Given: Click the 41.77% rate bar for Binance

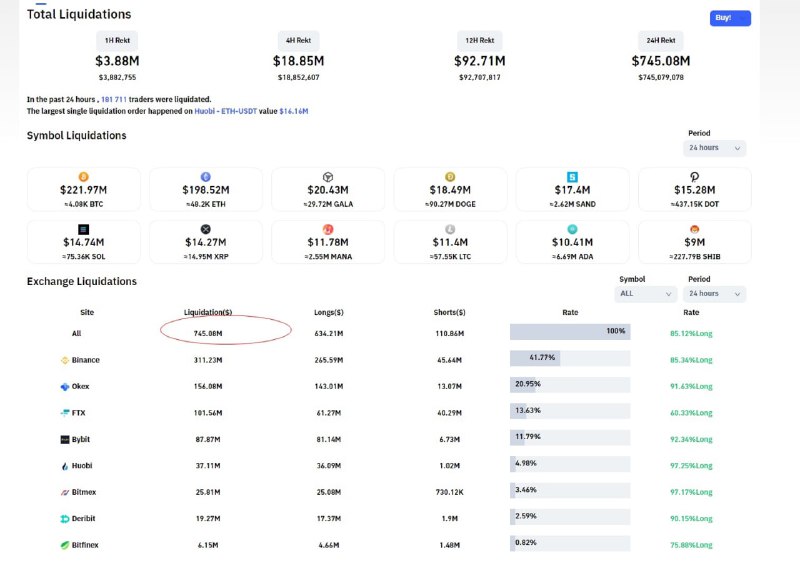Looking at the screenshot, I should point(570,358).
